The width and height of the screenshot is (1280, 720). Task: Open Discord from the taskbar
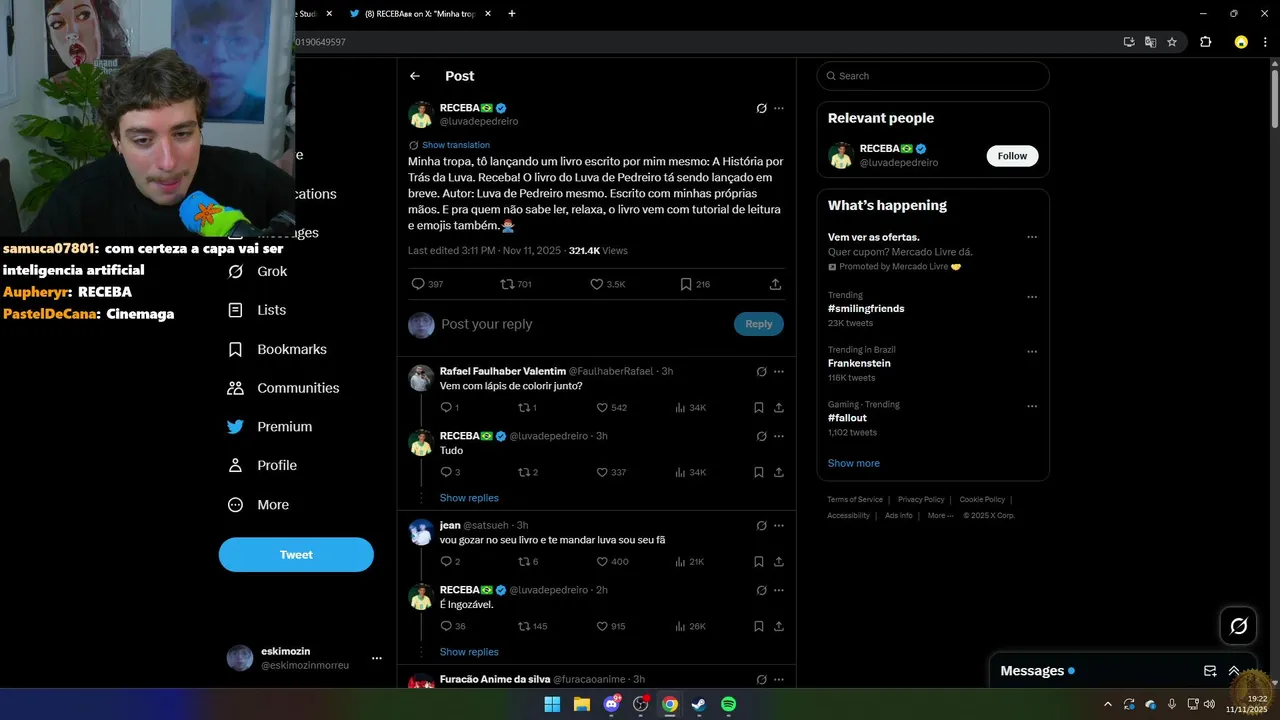pyautogui.click(x=611, y=704)
